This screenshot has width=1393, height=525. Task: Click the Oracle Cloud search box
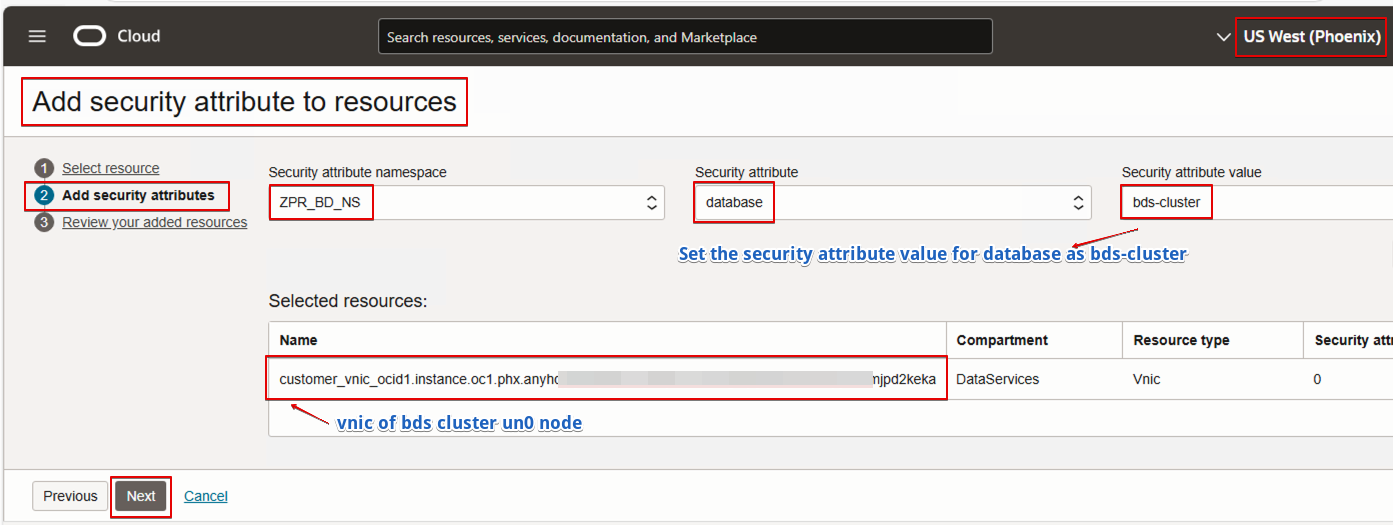[x=685, y=37]
